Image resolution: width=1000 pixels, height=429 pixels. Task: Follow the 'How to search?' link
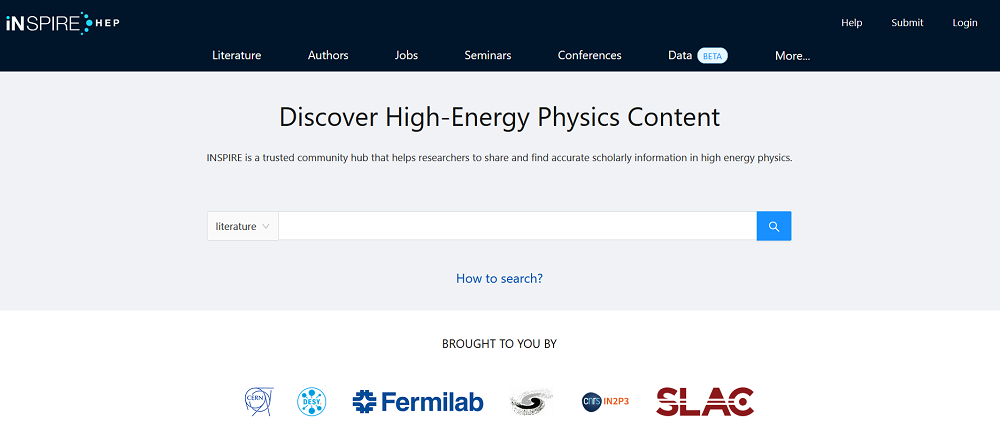tap(499, 278)
